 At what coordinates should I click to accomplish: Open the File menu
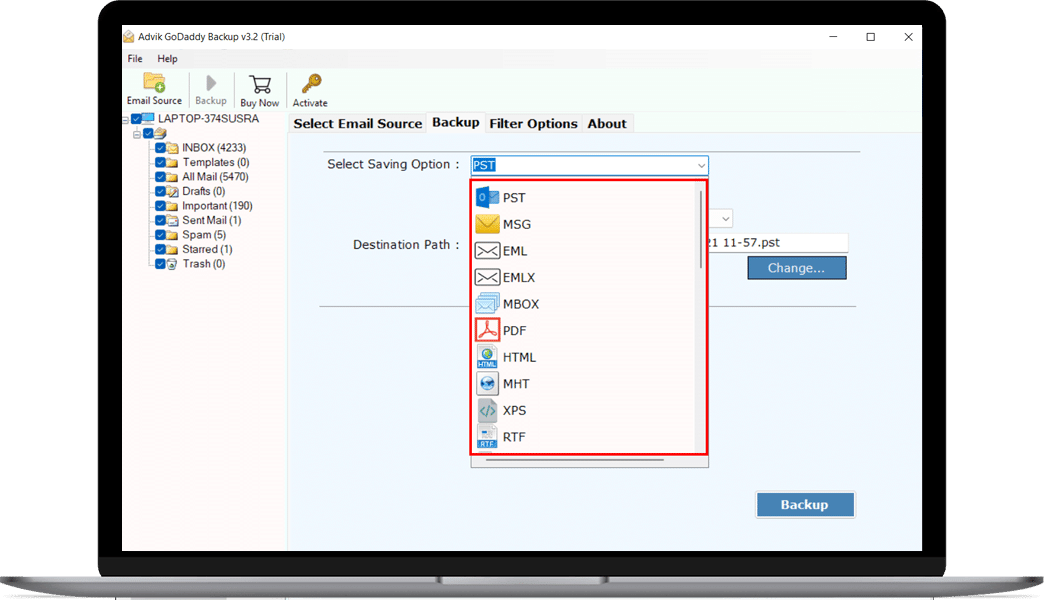(x=135, y=59)
